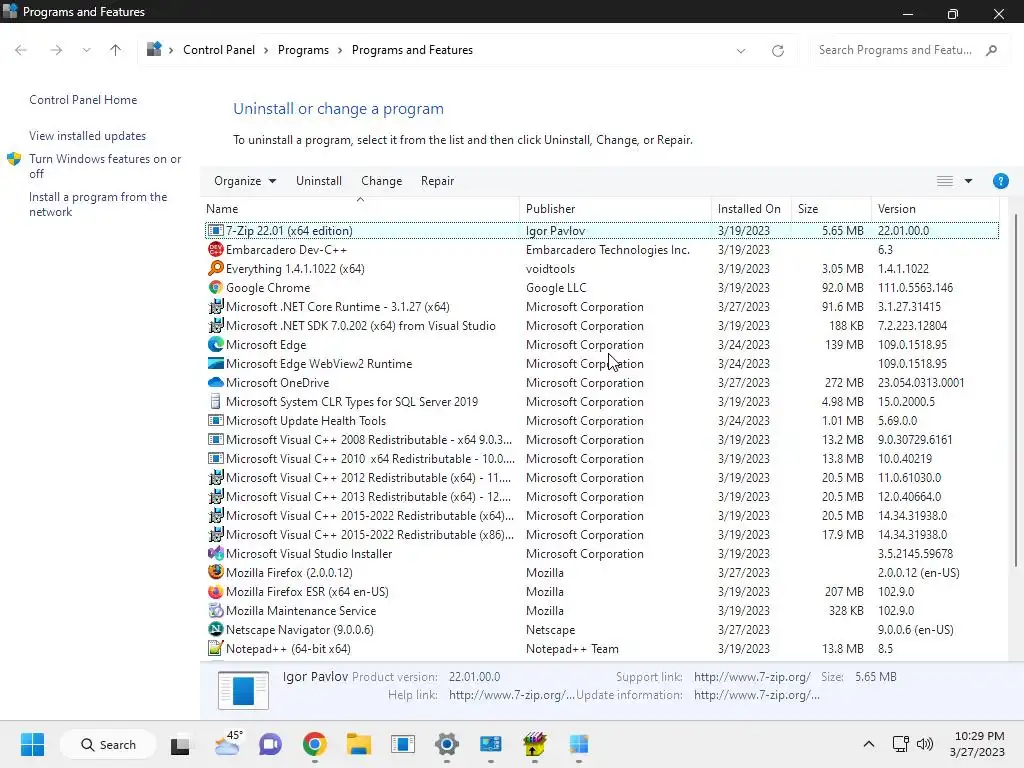1024x768 pixels.
Task: Select Microsoft Update Health Tools row
Action: tap(602, 421)
